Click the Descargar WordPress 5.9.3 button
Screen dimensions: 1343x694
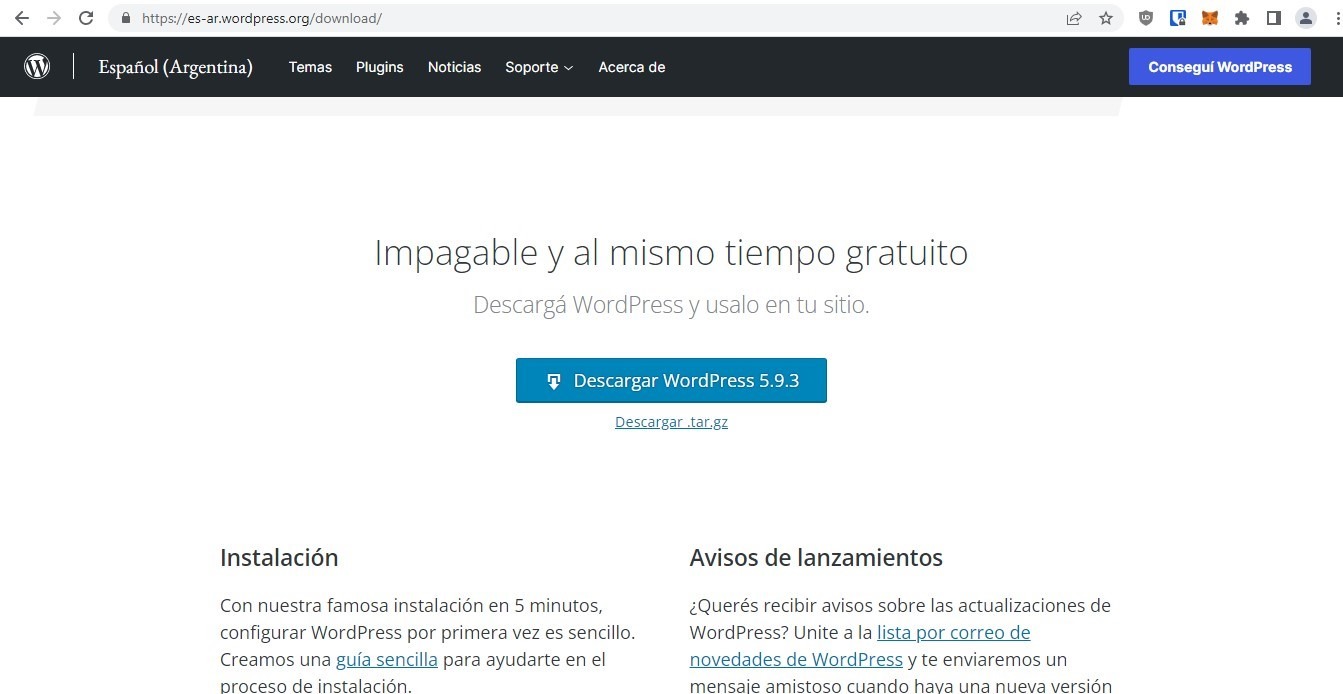[671, 381]
